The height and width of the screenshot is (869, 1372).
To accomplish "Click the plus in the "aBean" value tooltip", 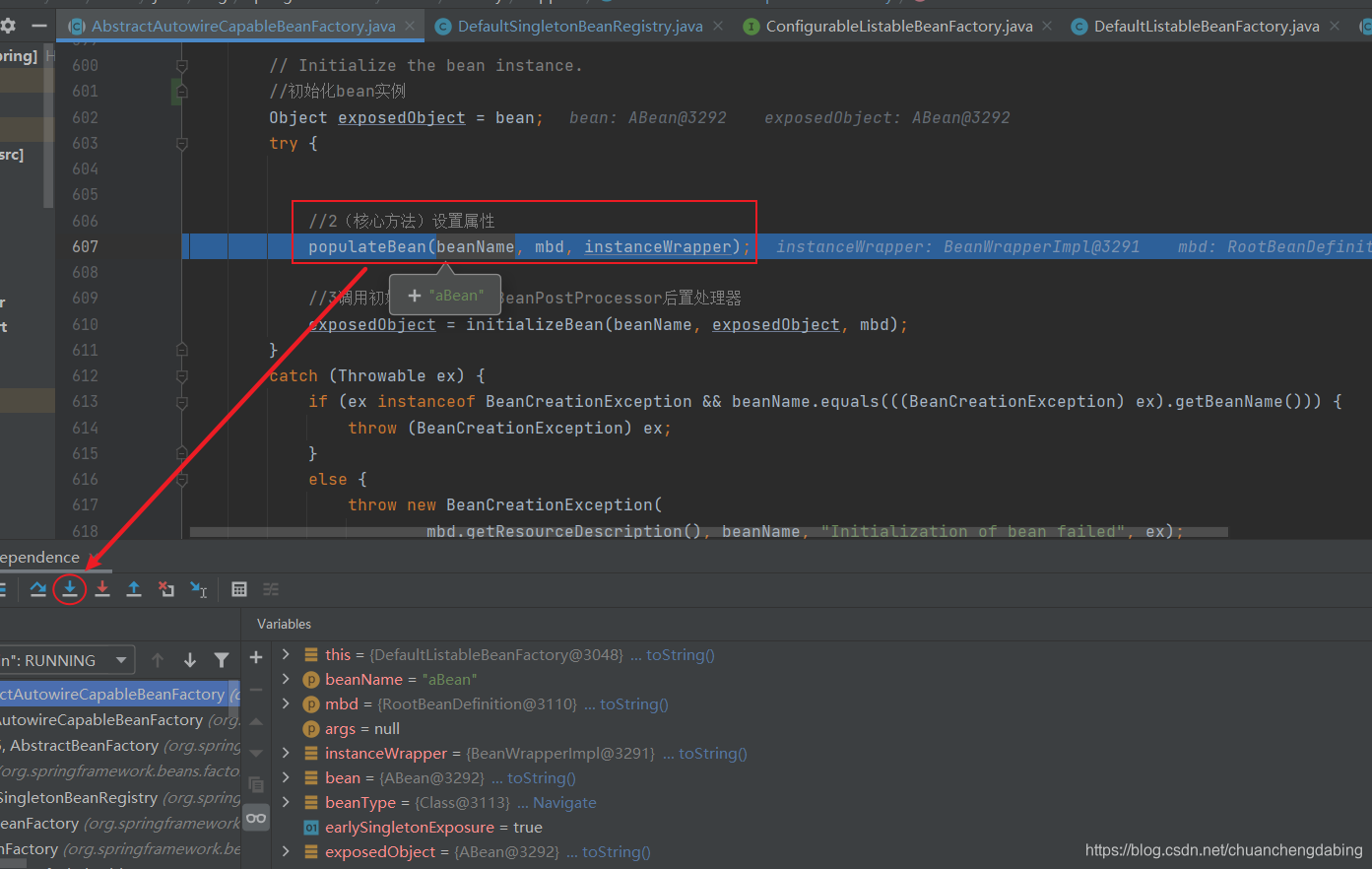I will tap(414, 296).
